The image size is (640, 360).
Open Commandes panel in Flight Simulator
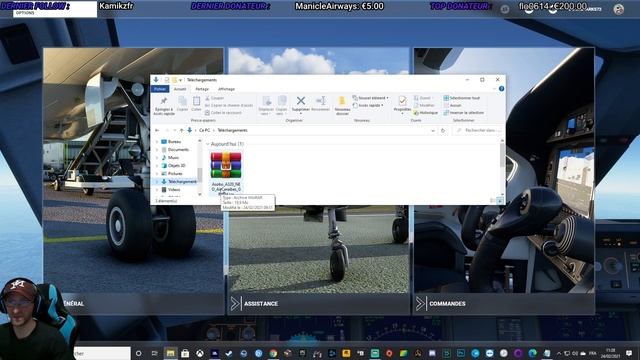(504, 304)
